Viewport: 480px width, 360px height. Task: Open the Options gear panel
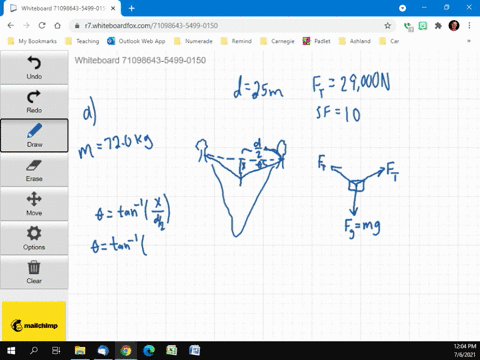(34, 238)
